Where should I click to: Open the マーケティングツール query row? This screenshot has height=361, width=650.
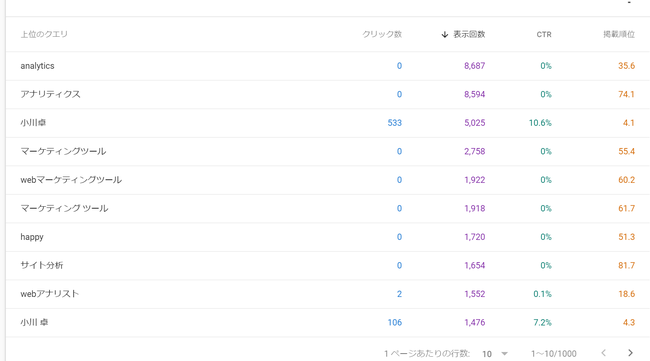(327, 152)
